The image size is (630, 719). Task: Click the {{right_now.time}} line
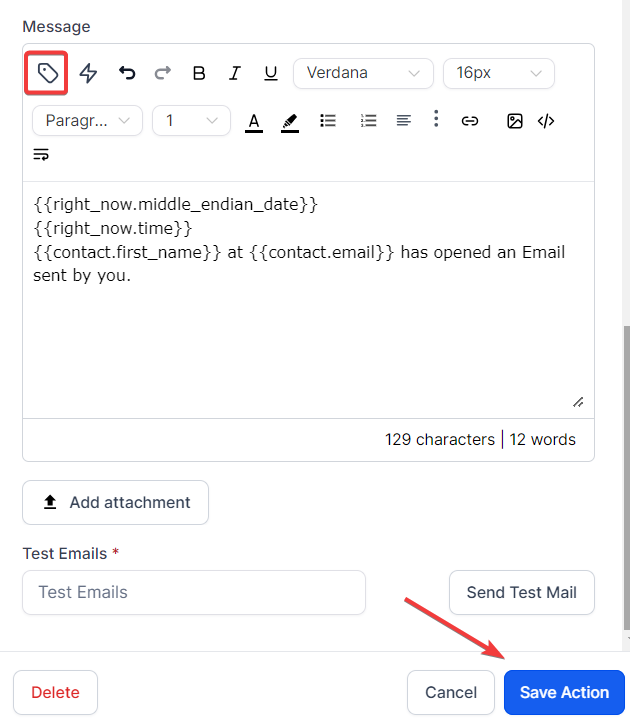click(x=113, y=228)
